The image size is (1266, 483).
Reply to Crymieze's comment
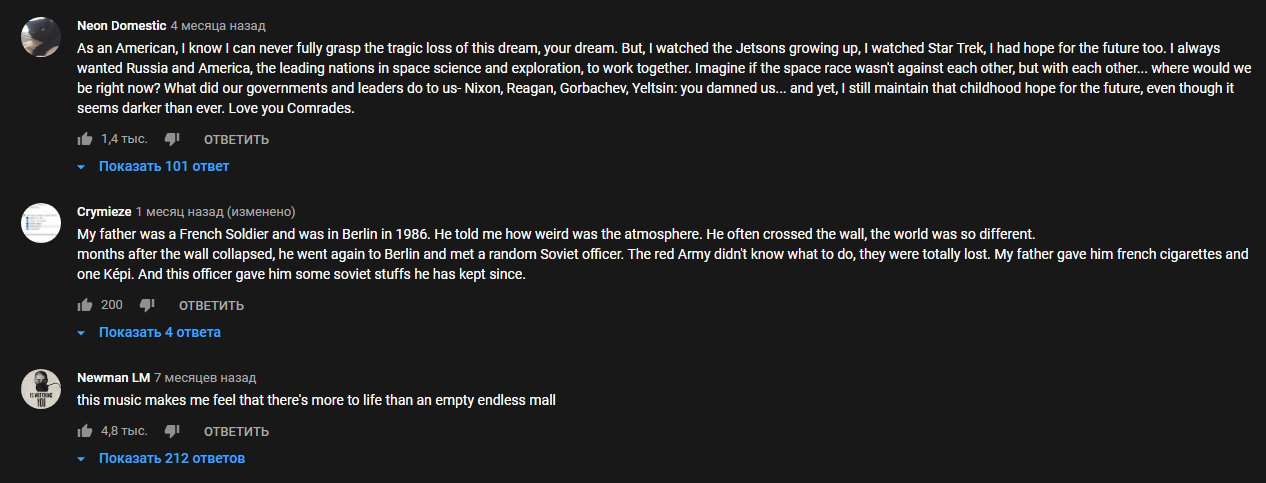pos(211,305)
